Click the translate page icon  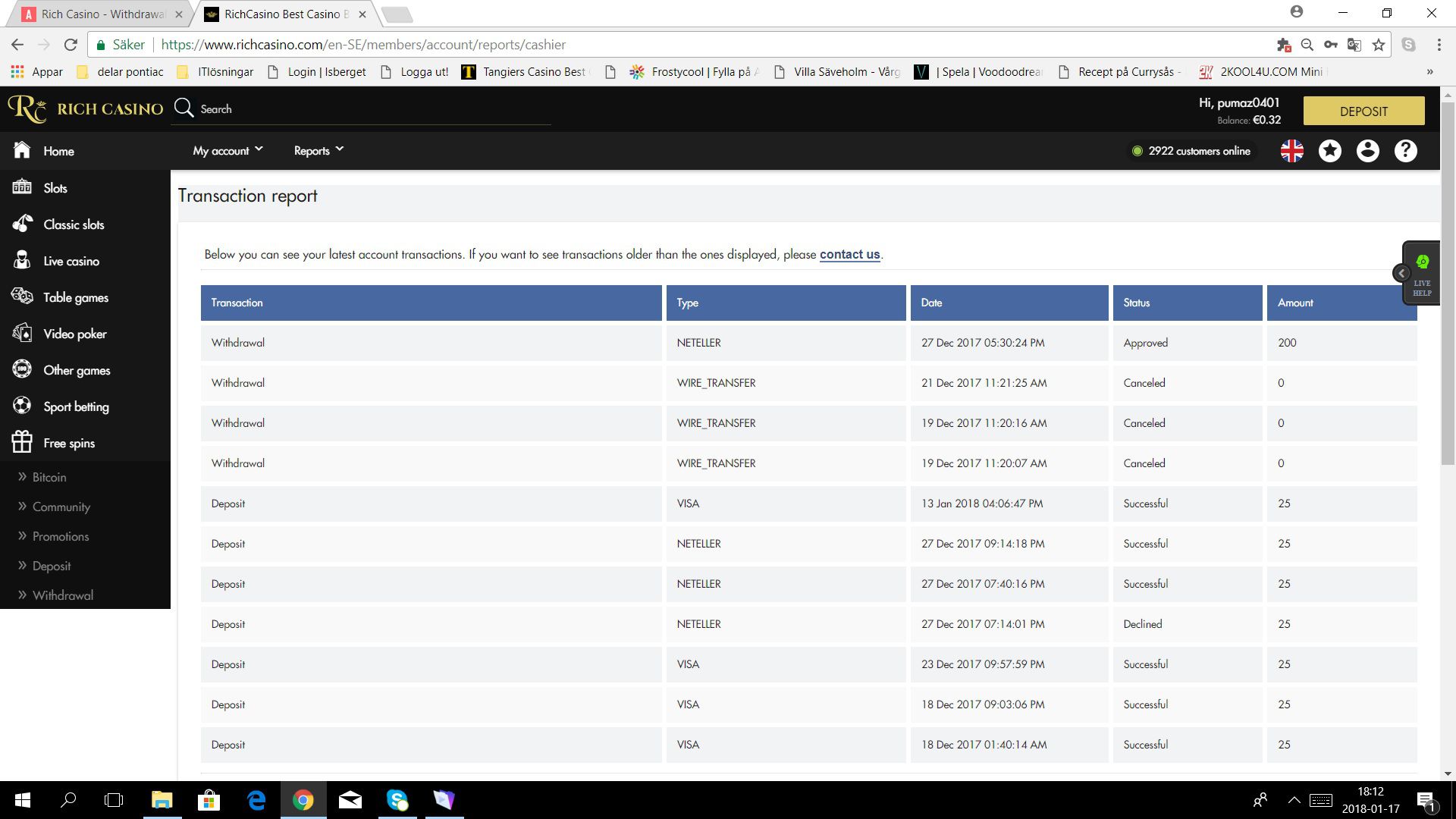pyautogui.click(x=1354, y=45)
